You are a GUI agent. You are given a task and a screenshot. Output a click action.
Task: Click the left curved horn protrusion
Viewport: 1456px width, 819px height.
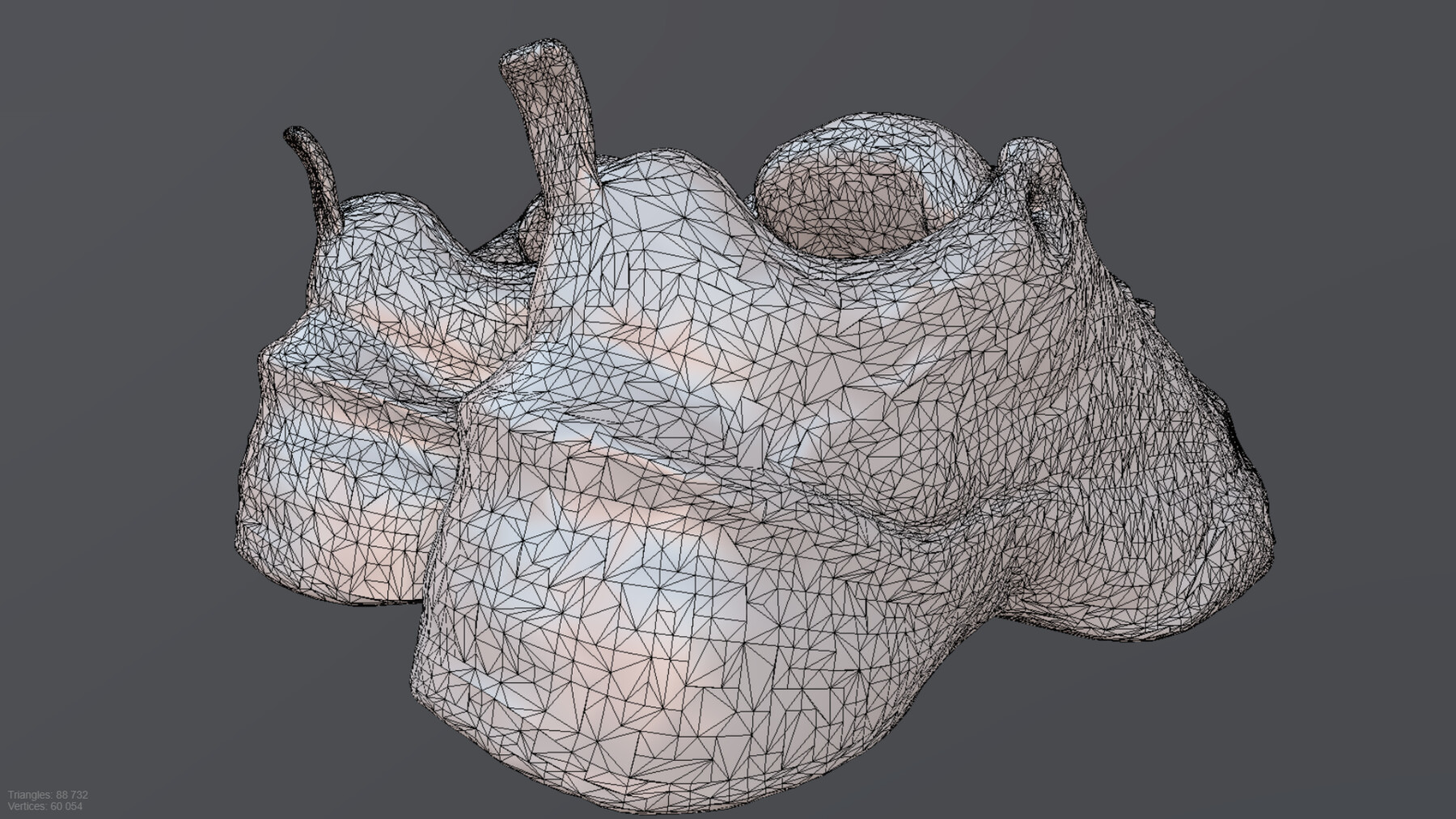[315, 178]
